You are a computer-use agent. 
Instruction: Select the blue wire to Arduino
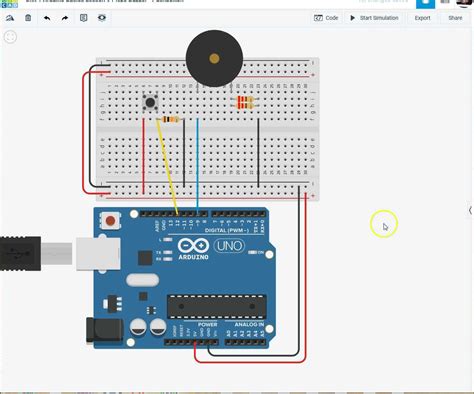[197, 167]
